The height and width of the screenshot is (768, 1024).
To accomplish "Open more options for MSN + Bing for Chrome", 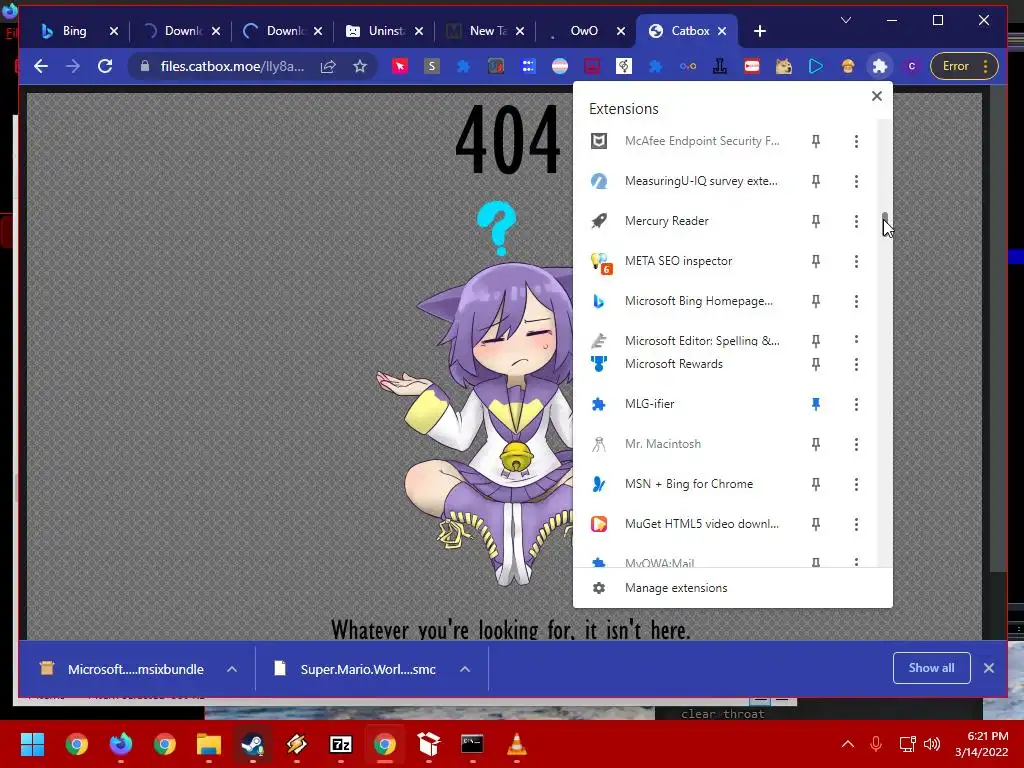I will point(856,484).
